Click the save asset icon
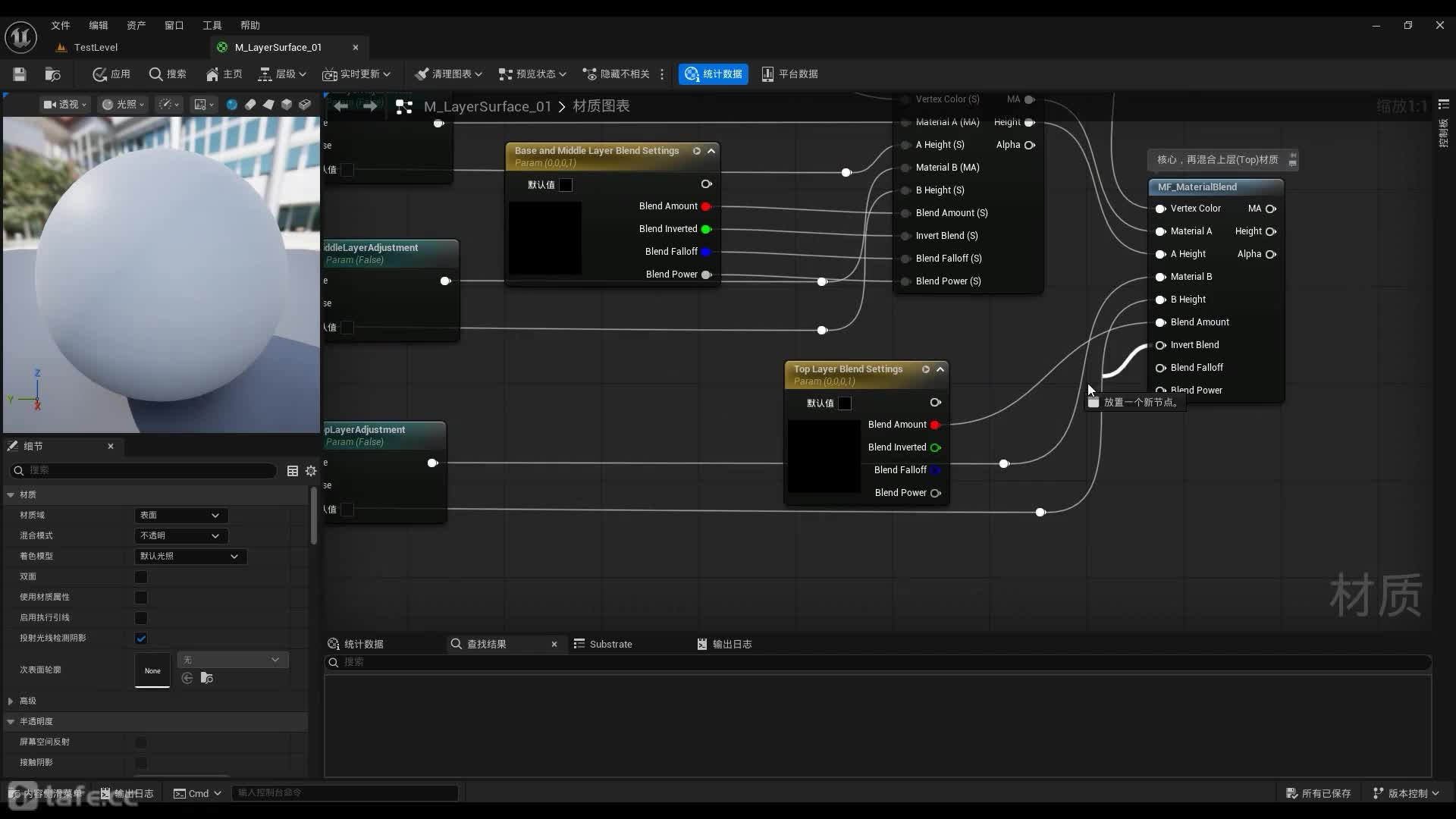This screenshot has height=819, width=1456. [x=20, y=74]
